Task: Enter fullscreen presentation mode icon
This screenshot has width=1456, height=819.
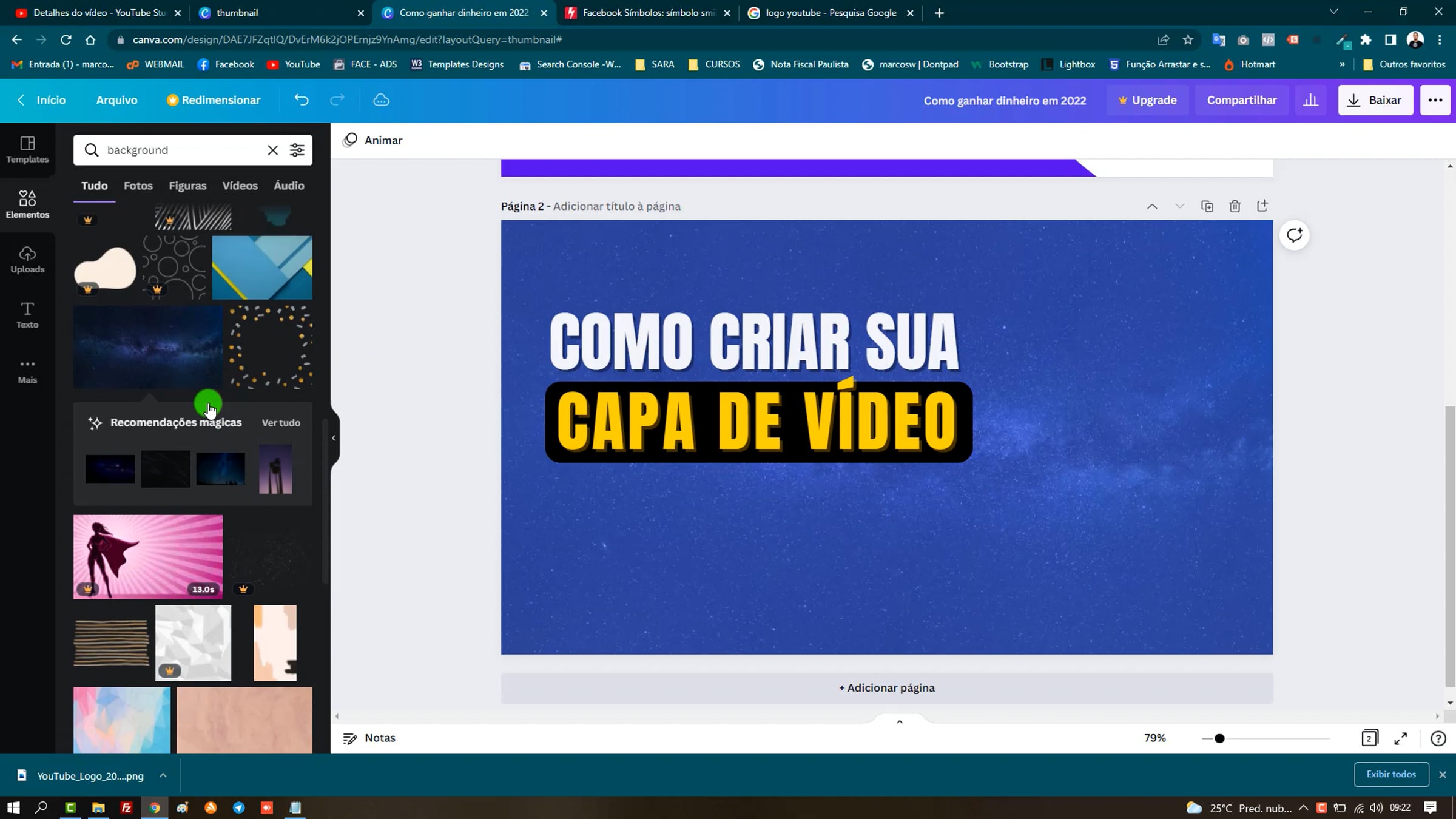Action: [1400, 738]
